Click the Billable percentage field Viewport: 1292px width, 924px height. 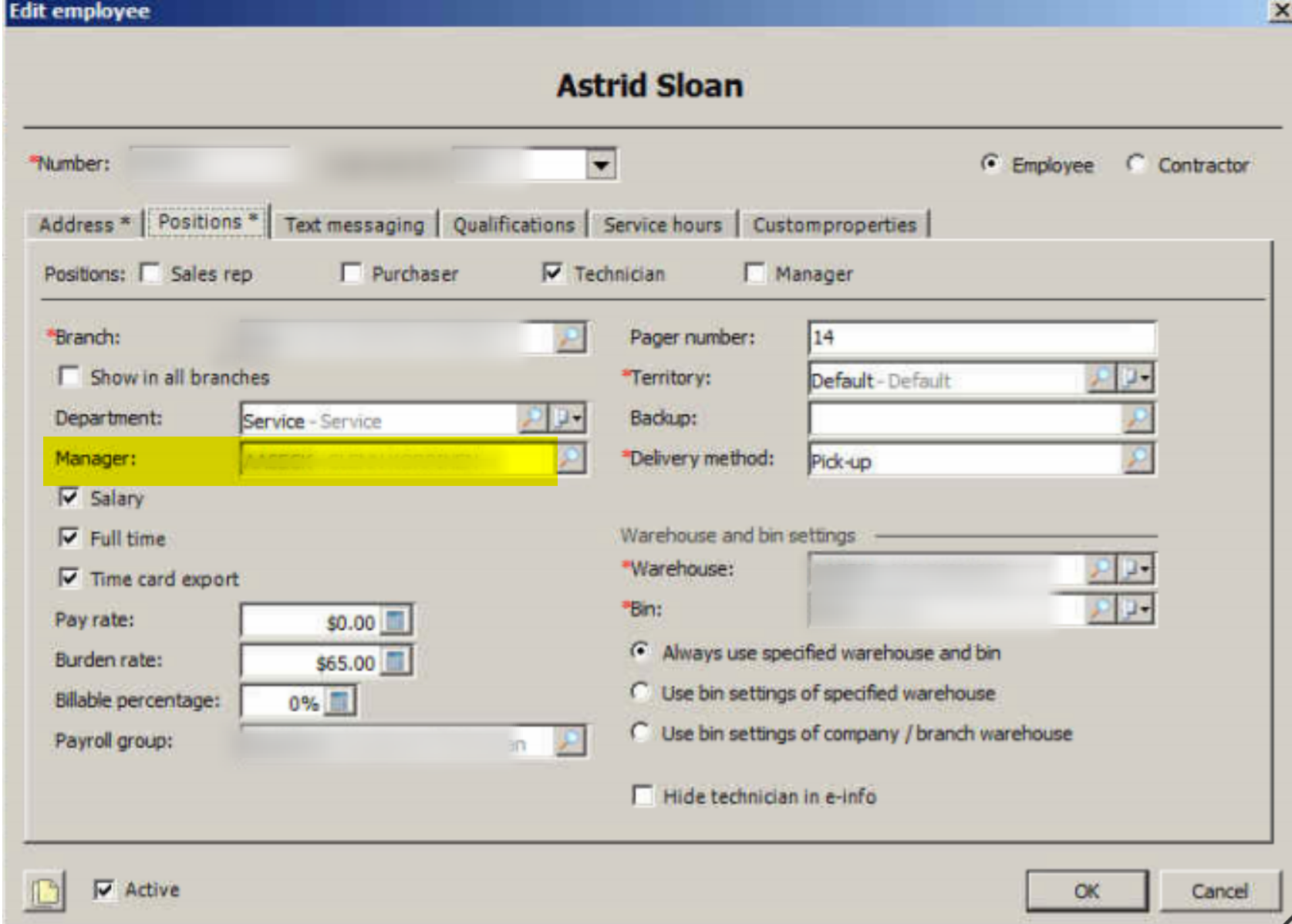(282, 702)
